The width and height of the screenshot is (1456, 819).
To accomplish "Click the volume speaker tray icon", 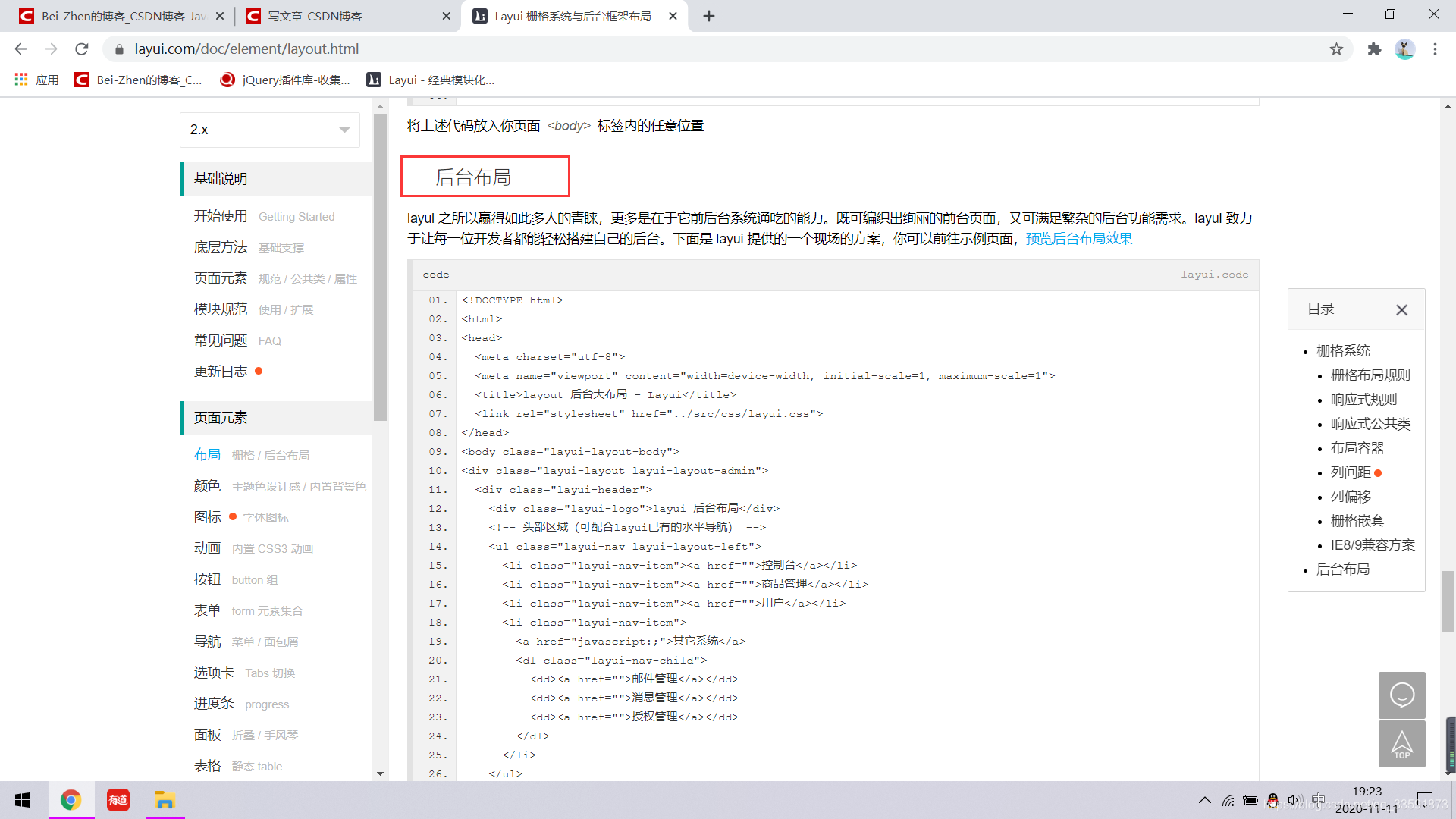I will point(1294,800).
